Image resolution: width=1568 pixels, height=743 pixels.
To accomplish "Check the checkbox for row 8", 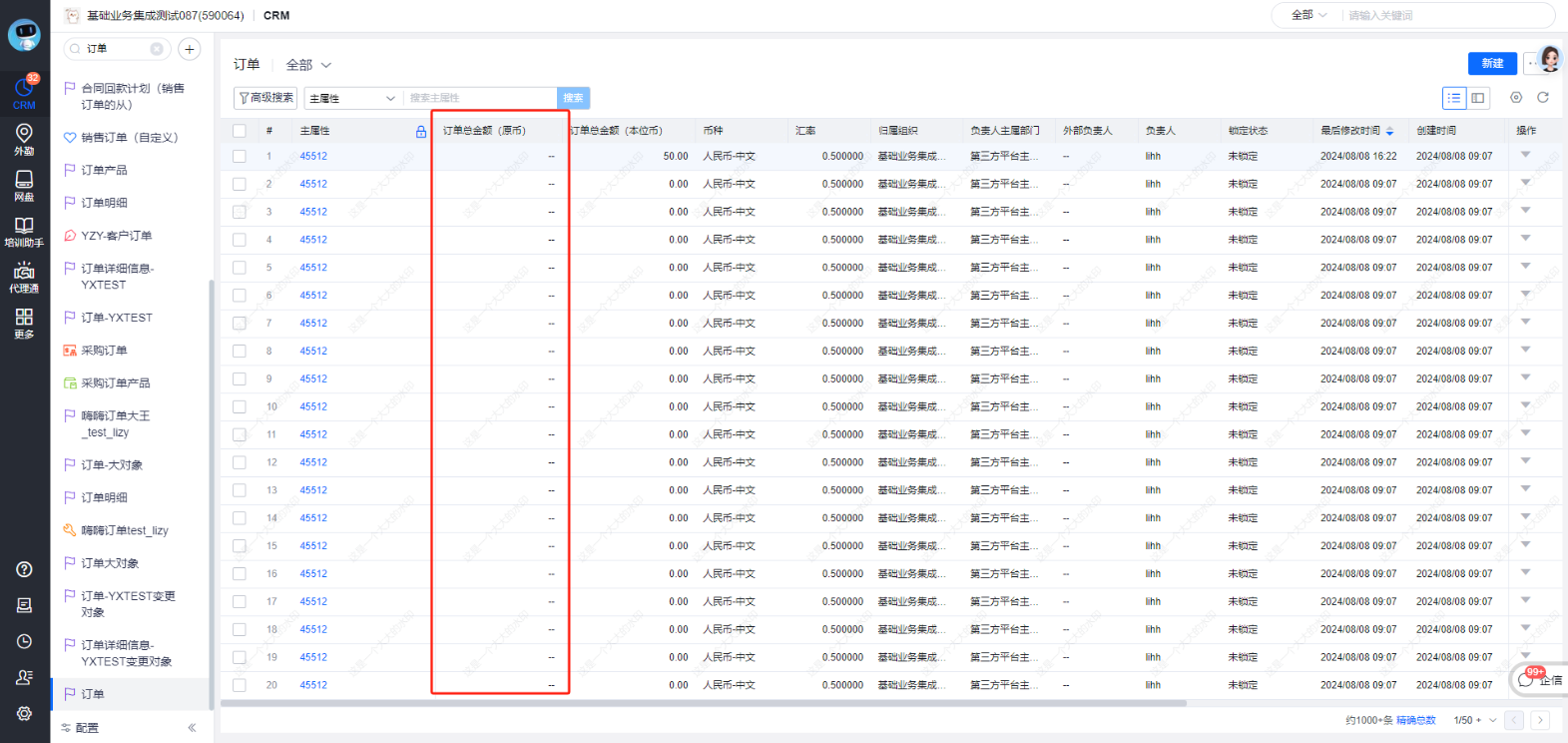I will [x=240, y=352].
